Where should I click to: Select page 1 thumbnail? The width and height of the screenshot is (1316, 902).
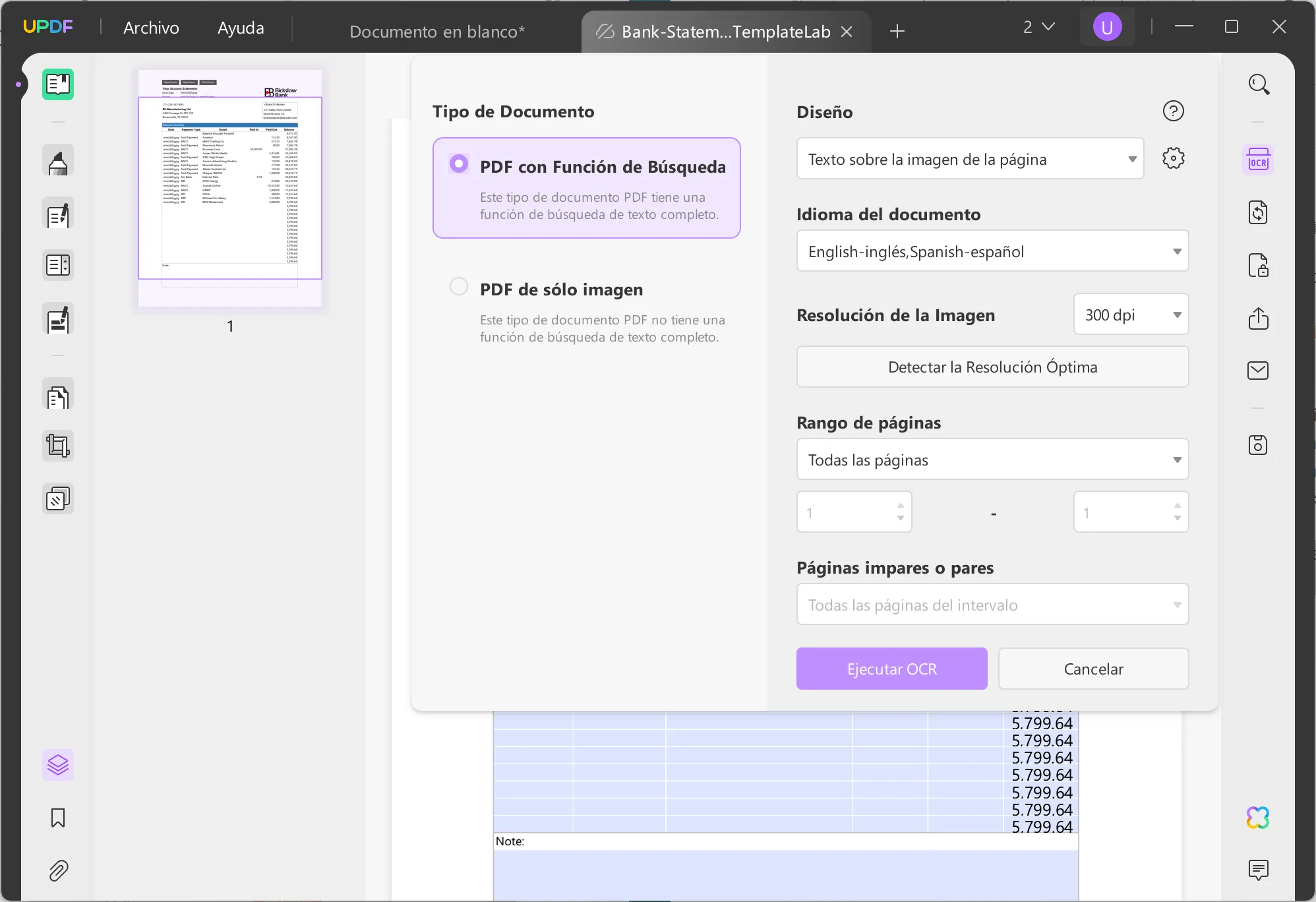coord(230,189)
